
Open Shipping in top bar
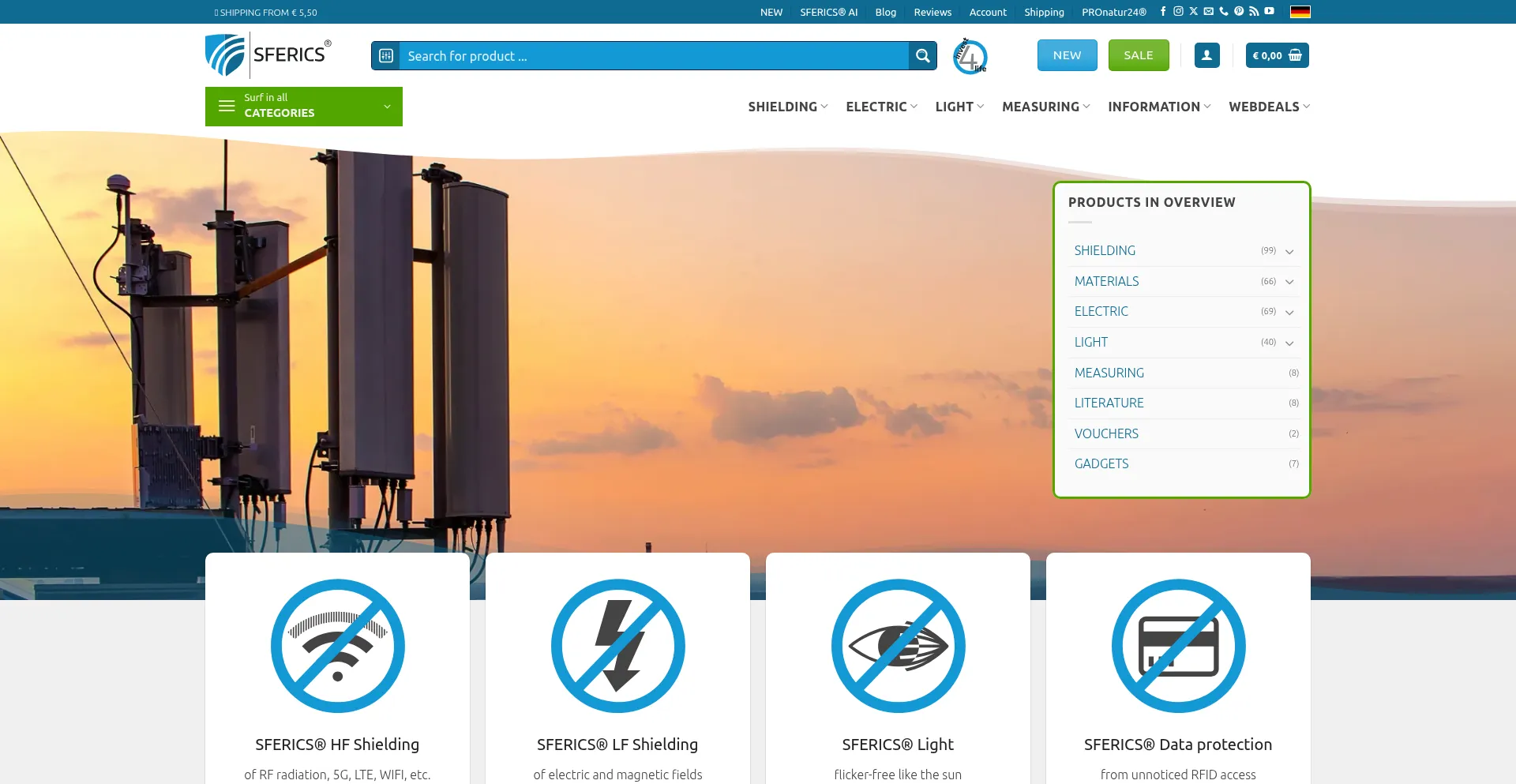[x=1044, y=13]
